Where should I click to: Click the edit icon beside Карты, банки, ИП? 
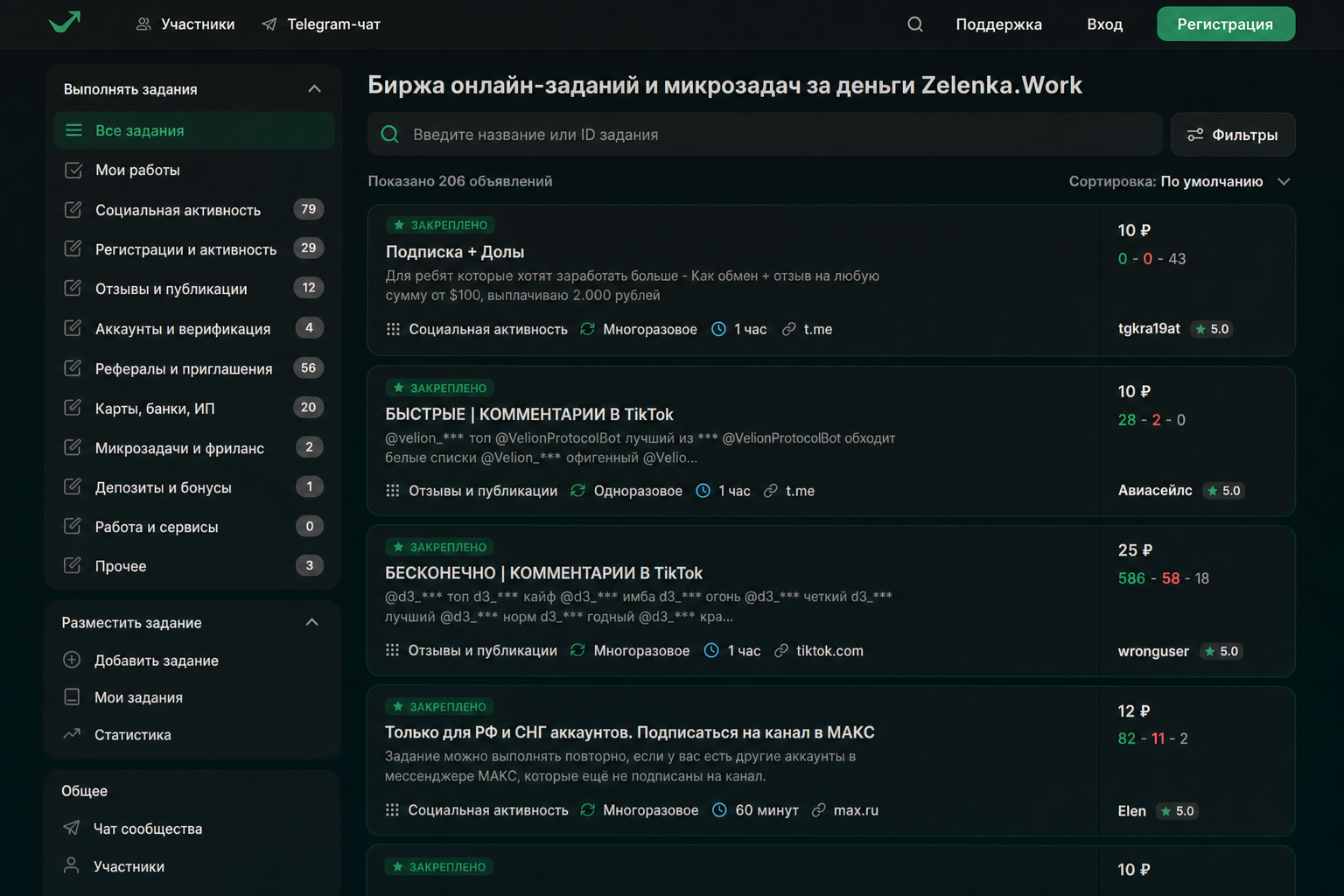(73, 408)
